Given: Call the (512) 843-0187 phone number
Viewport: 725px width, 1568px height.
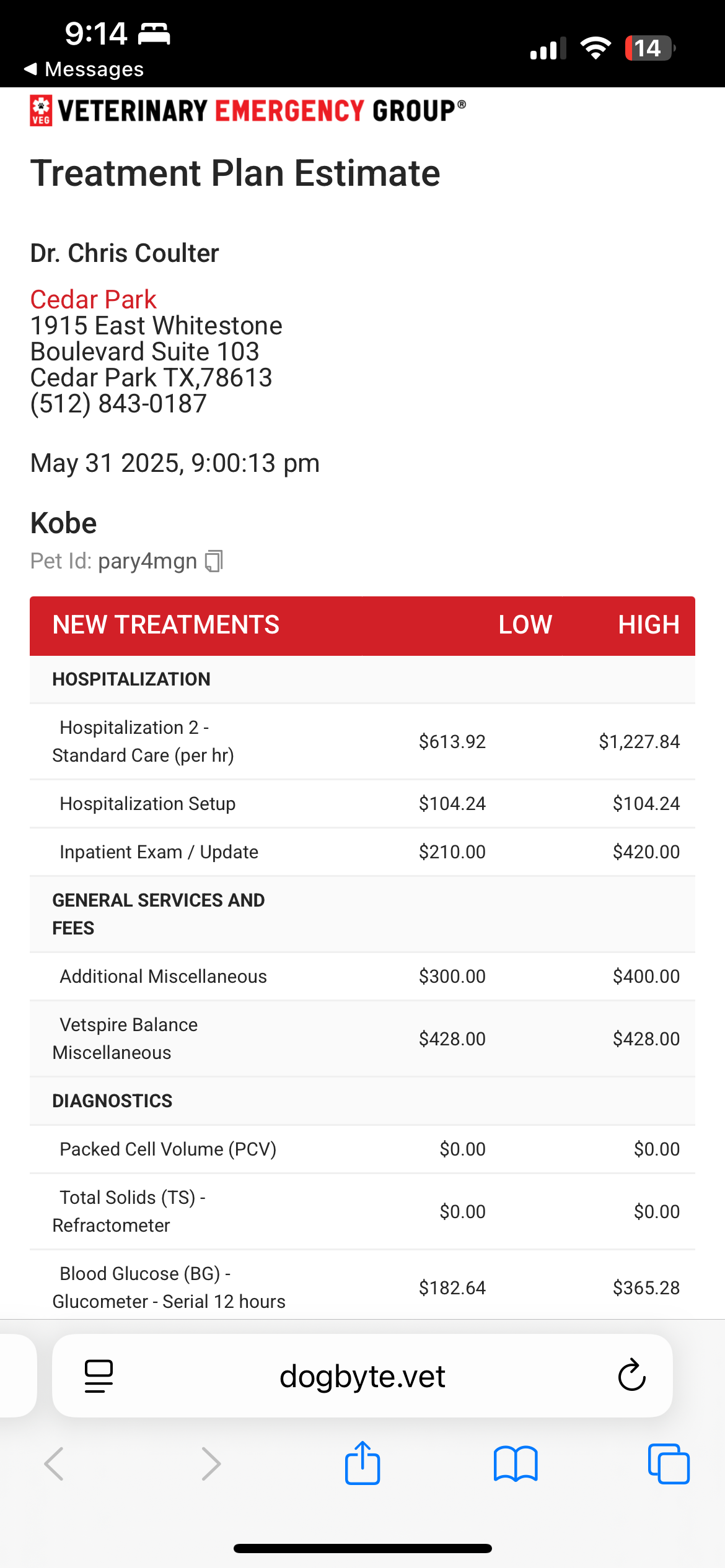Looking at the screenshot, I should 118,404.
